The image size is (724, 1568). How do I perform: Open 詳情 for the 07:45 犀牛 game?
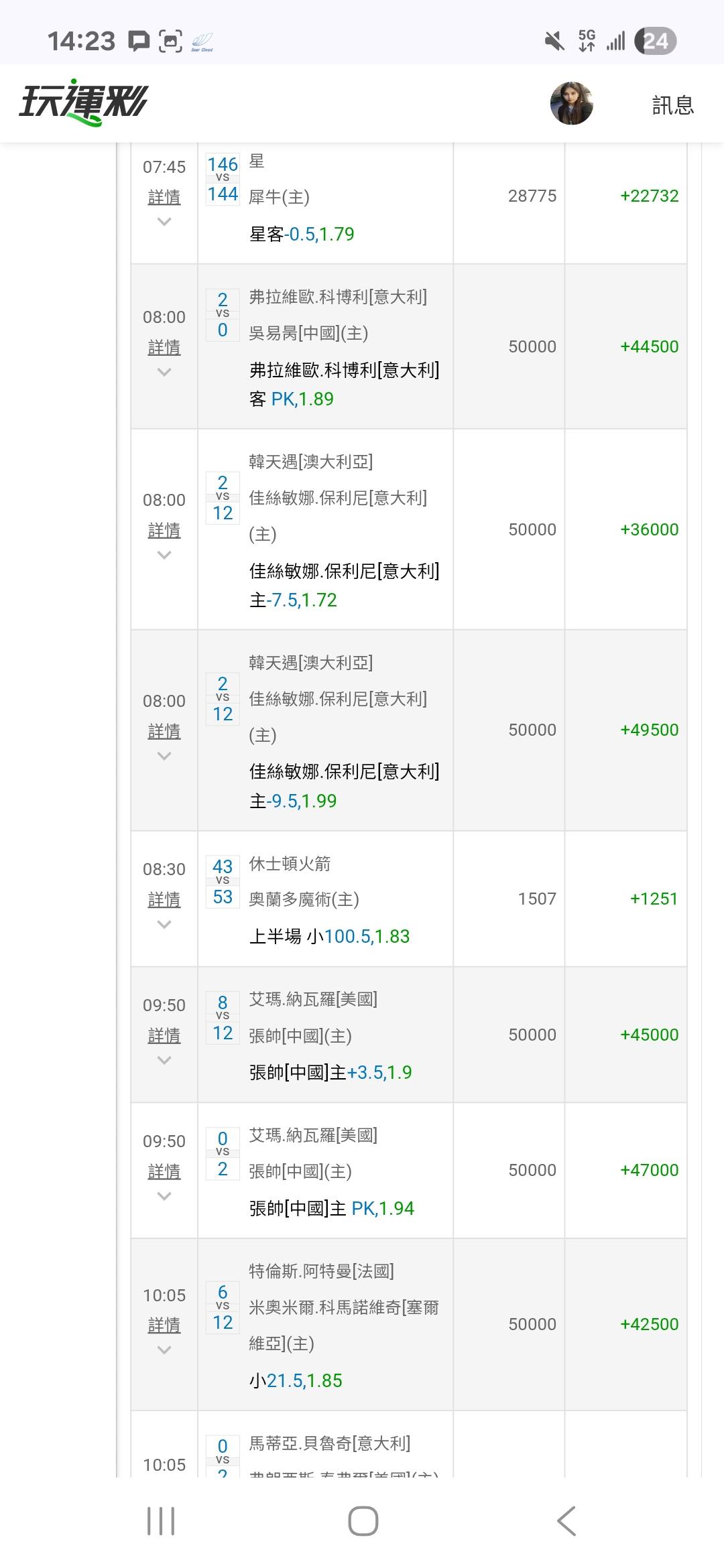(164, 197)
